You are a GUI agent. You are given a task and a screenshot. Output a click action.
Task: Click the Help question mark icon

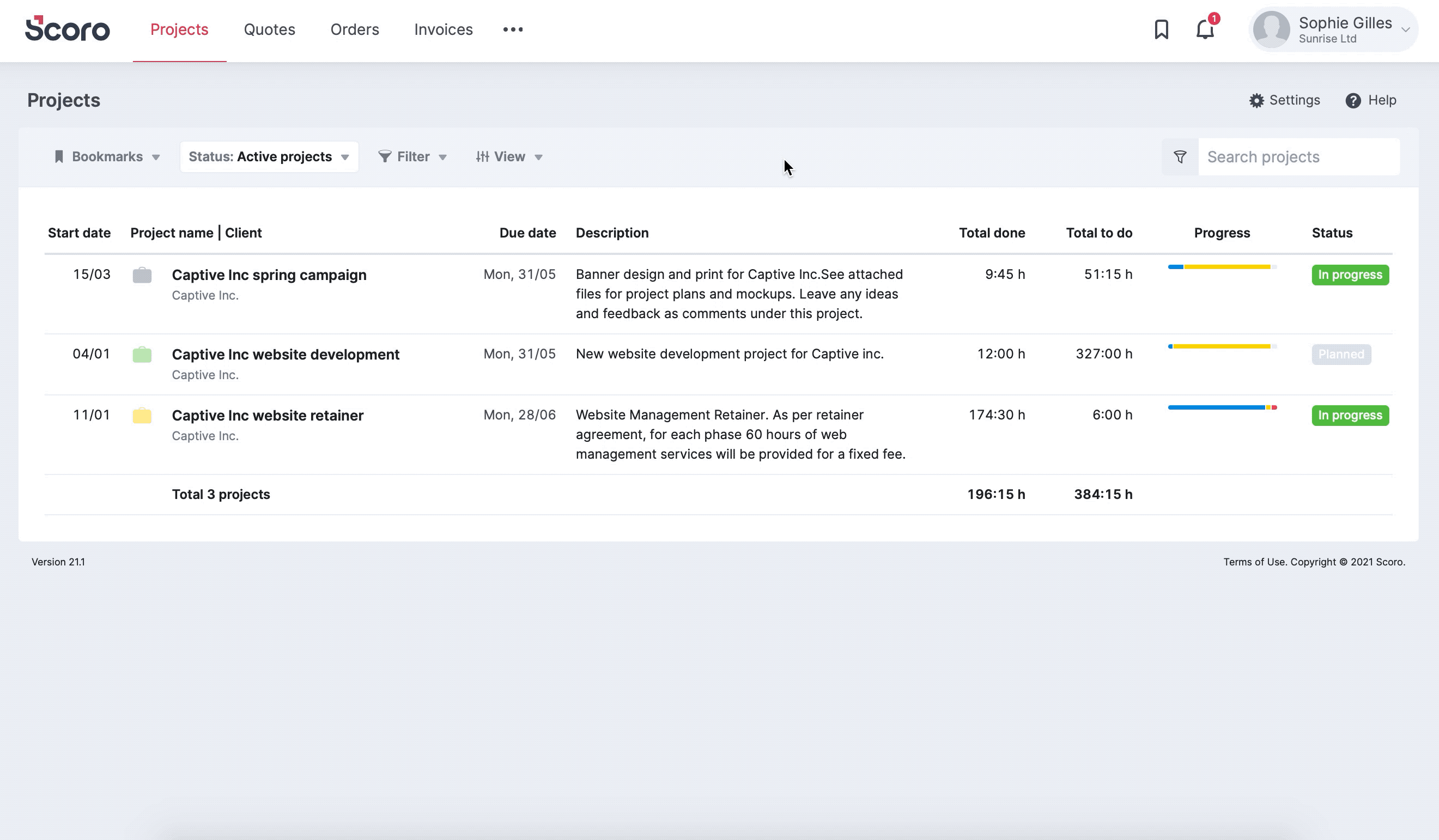tap(1353, 100)
